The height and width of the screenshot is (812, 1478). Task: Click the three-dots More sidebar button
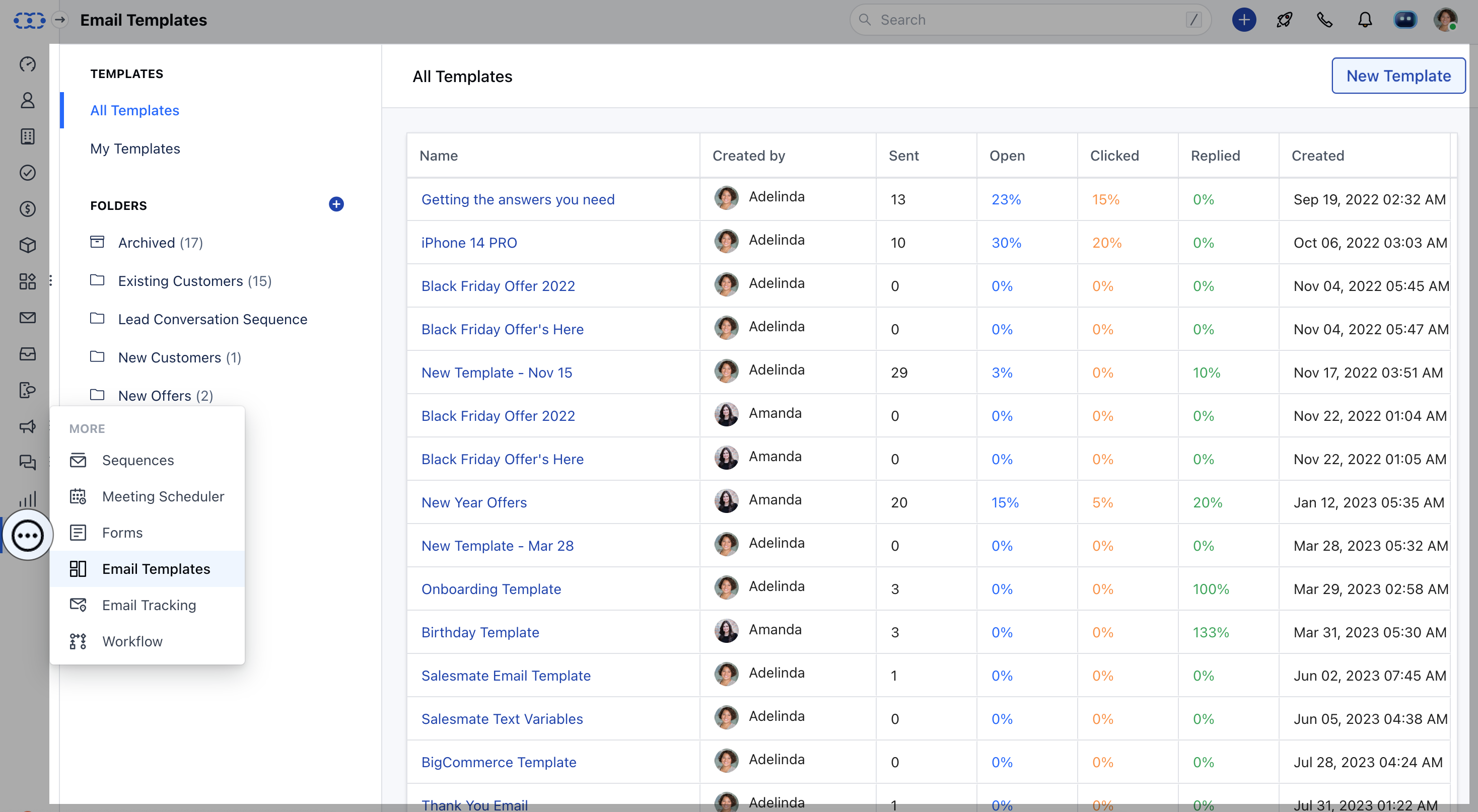[x=28, y=536]
